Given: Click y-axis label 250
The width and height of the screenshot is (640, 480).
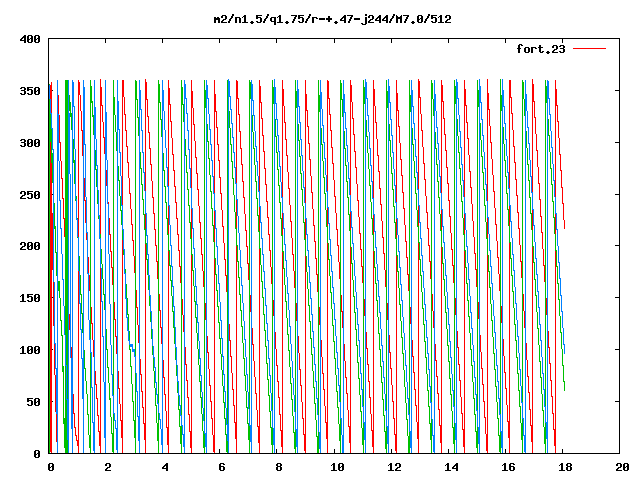Looking at the screenshot, I should [30, 195].
